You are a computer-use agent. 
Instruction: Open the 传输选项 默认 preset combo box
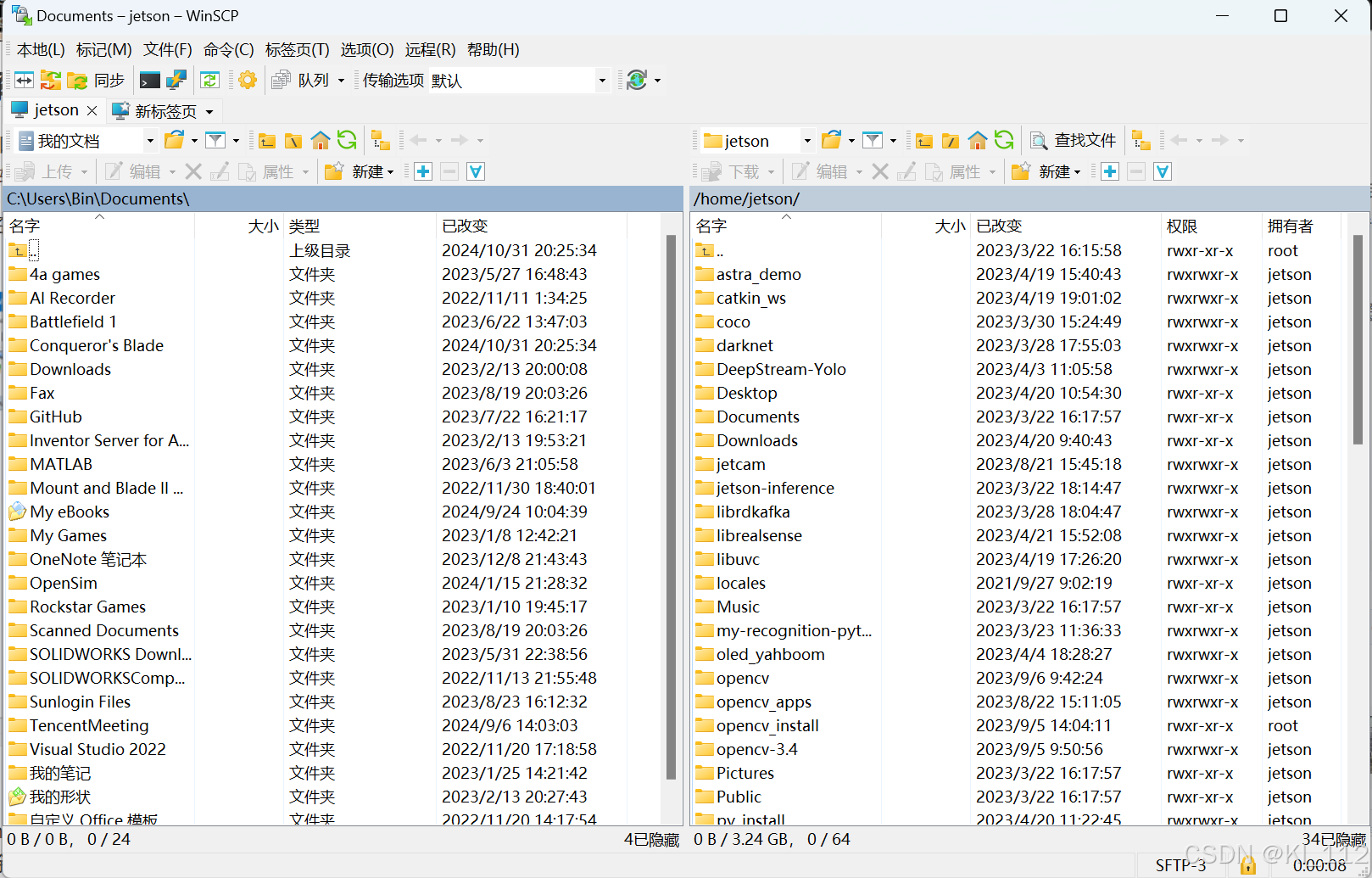coord(519,81)
